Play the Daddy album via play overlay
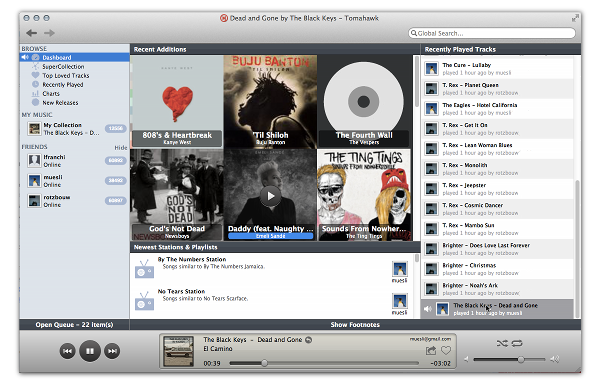Image resolution: width=600 pixels, height=385 pixels. (271, 196)
